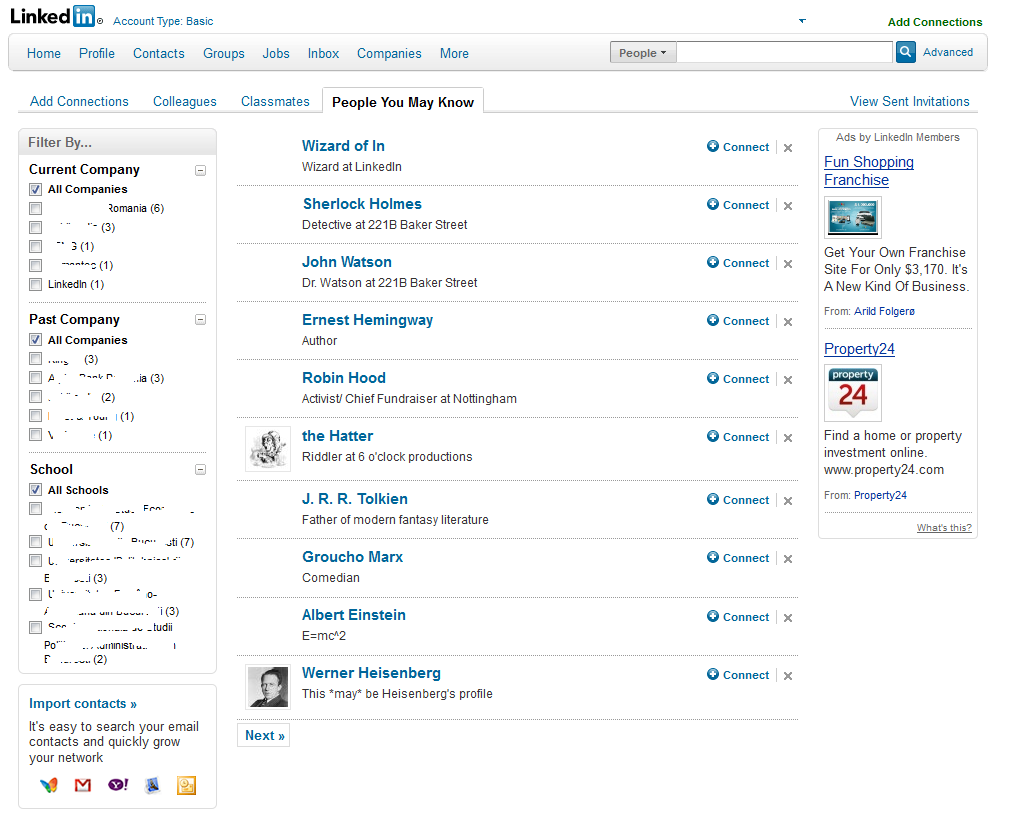Toggle the All Schools checkbox
The height and width of the screenshot is (829, 1015).
[36, 490]
